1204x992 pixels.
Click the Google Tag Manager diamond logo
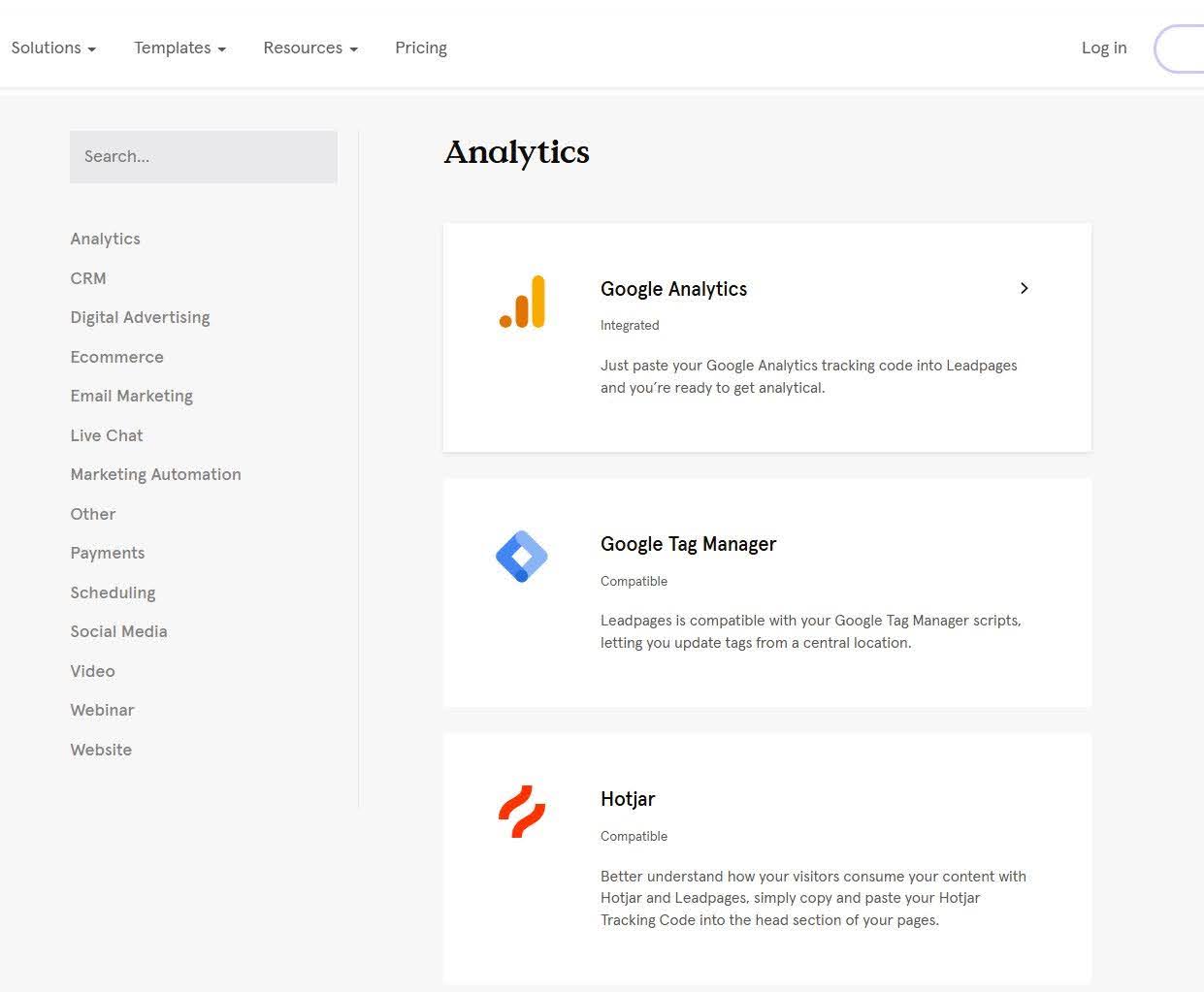coord(522,557)
